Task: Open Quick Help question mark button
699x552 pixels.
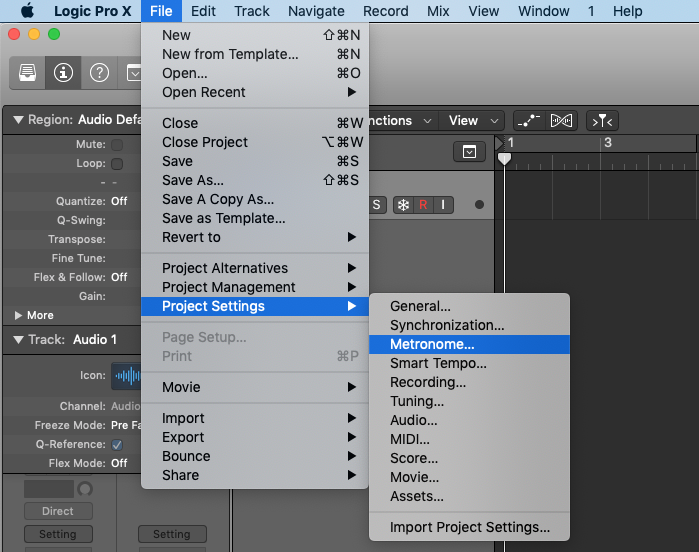Action: (x=99, y=72)
